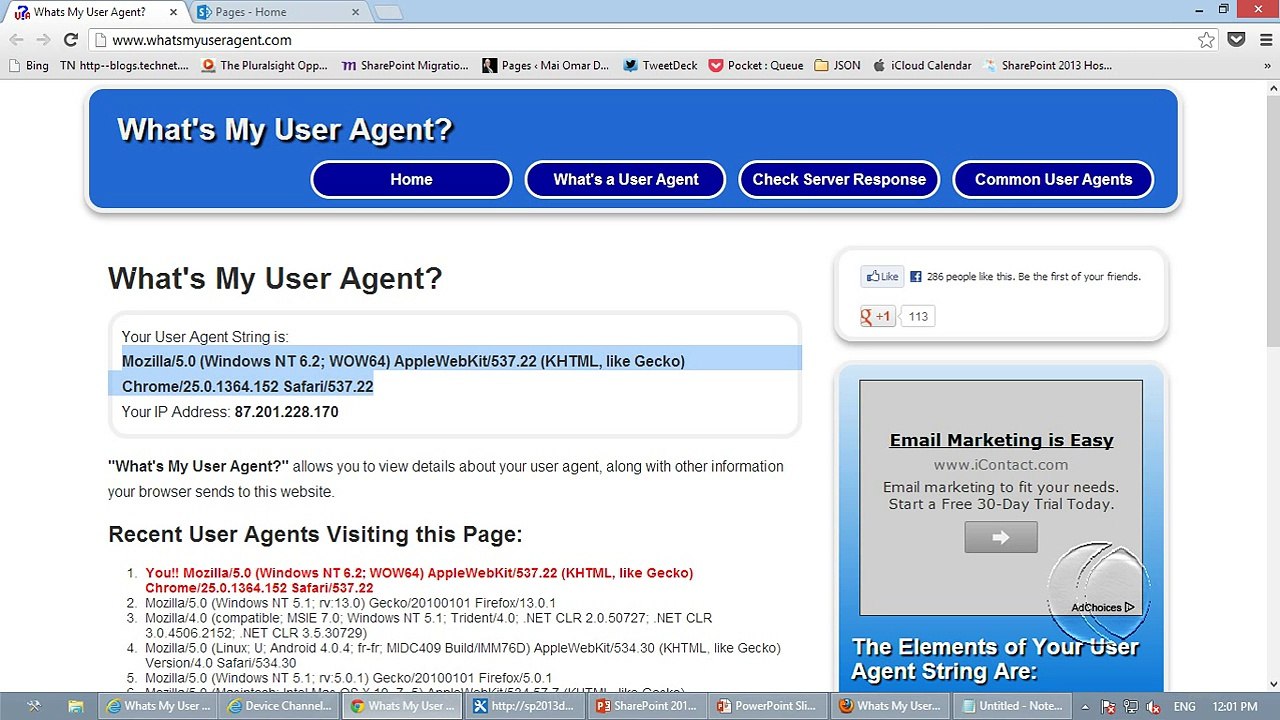Click the 'Email Marketing is Easy' ad headline
The image size is (1280, 720).
pyautogui.click(x=1001, y=440)
